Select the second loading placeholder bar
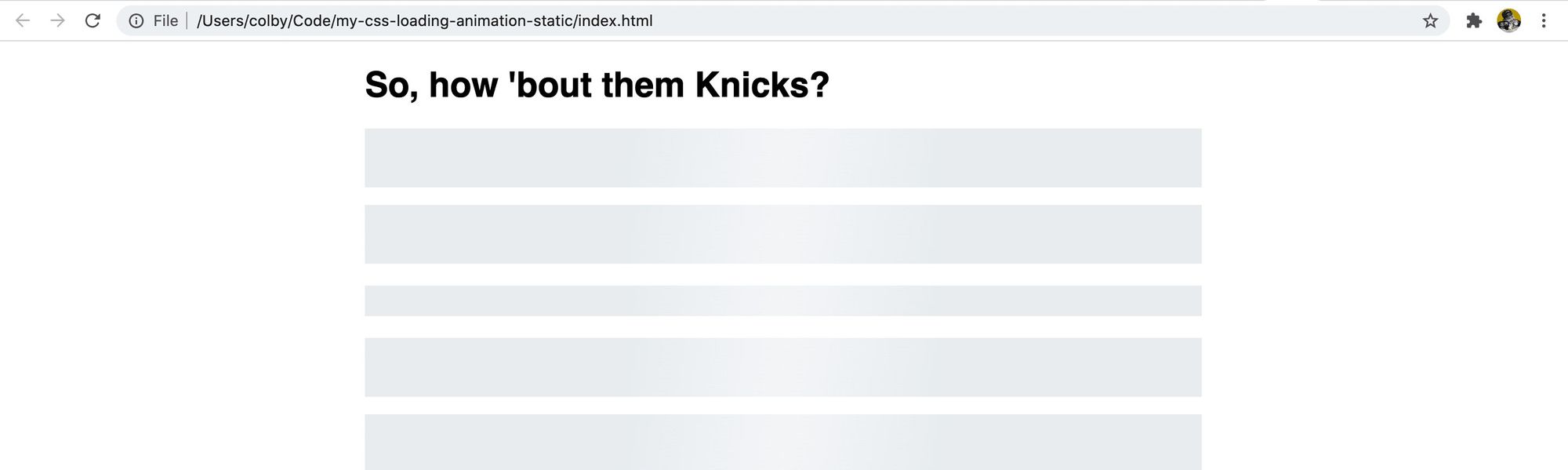Viewport: 1568px width, 470px height. (x=782, y=234)
